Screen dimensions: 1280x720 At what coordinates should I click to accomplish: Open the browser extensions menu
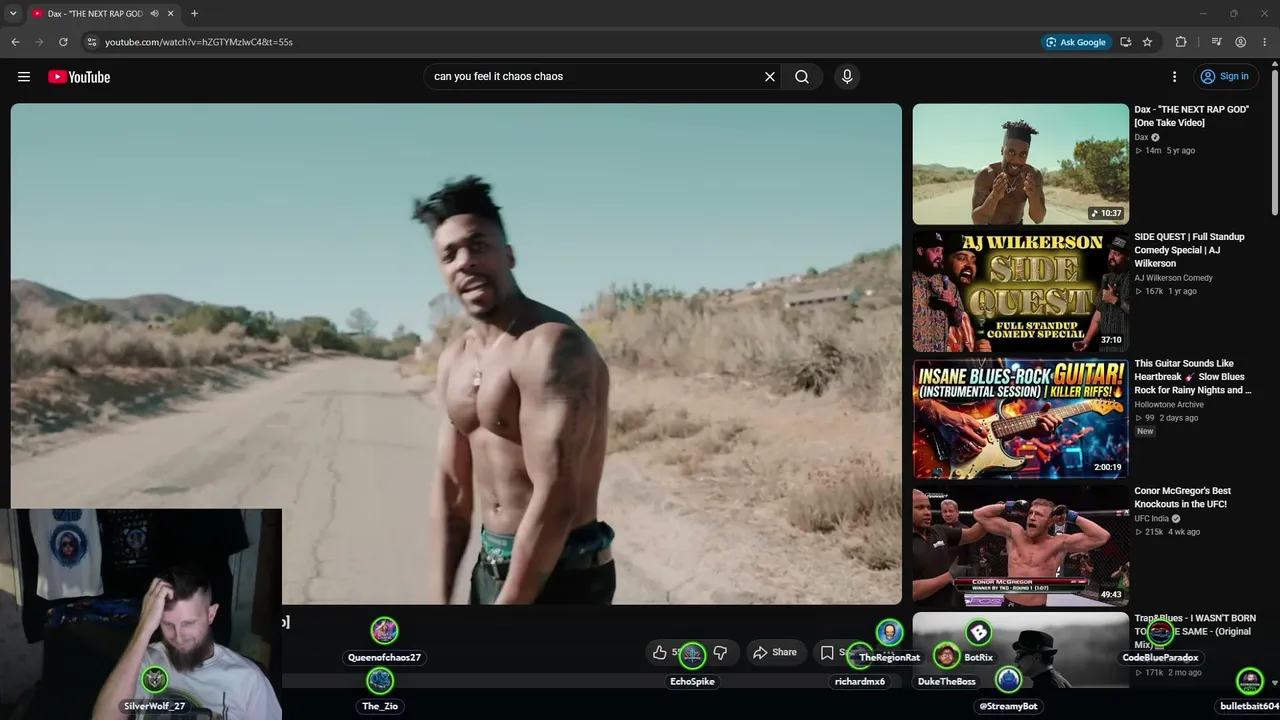point(1181,42)
